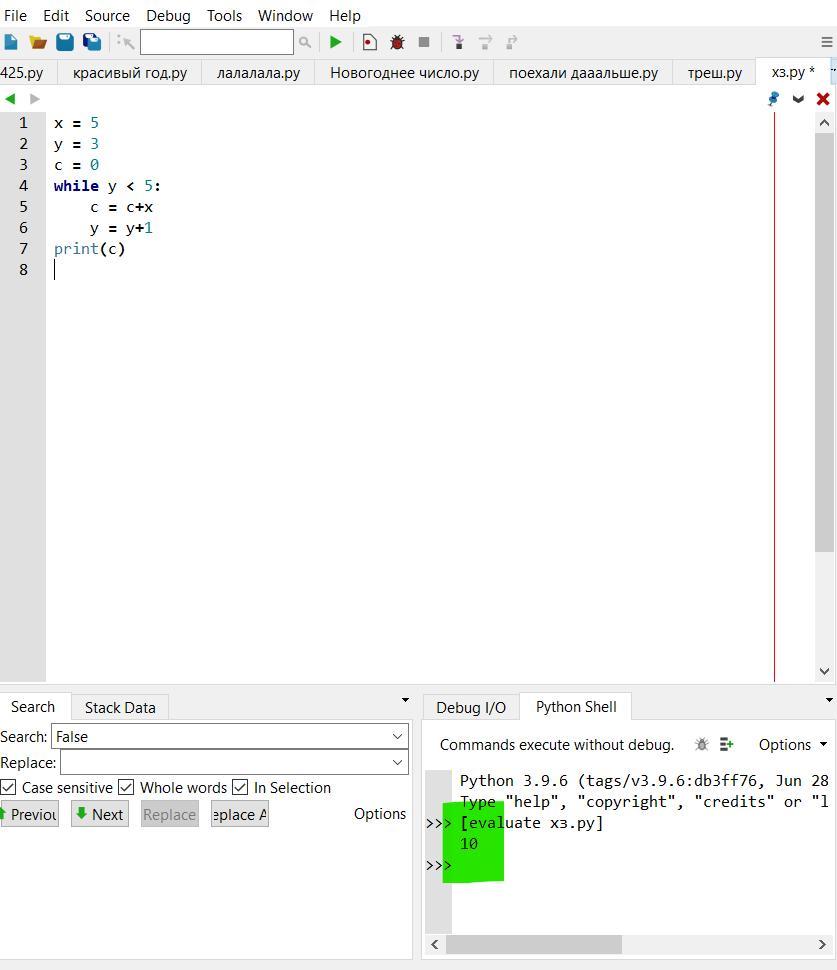Click the Open File folder icon
837x970 pixels.
(x=38, y=42)
